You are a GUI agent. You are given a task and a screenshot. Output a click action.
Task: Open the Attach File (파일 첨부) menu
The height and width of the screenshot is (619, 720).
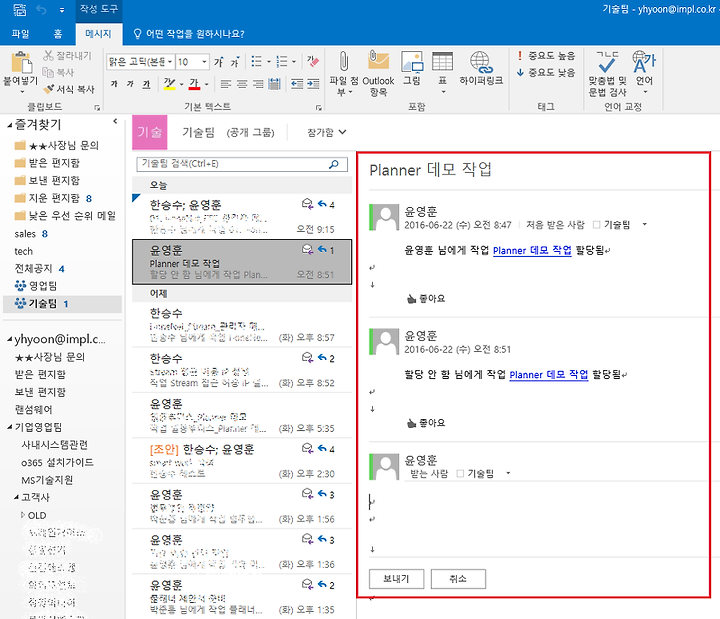pyautogui.click(x=343, y=73)
